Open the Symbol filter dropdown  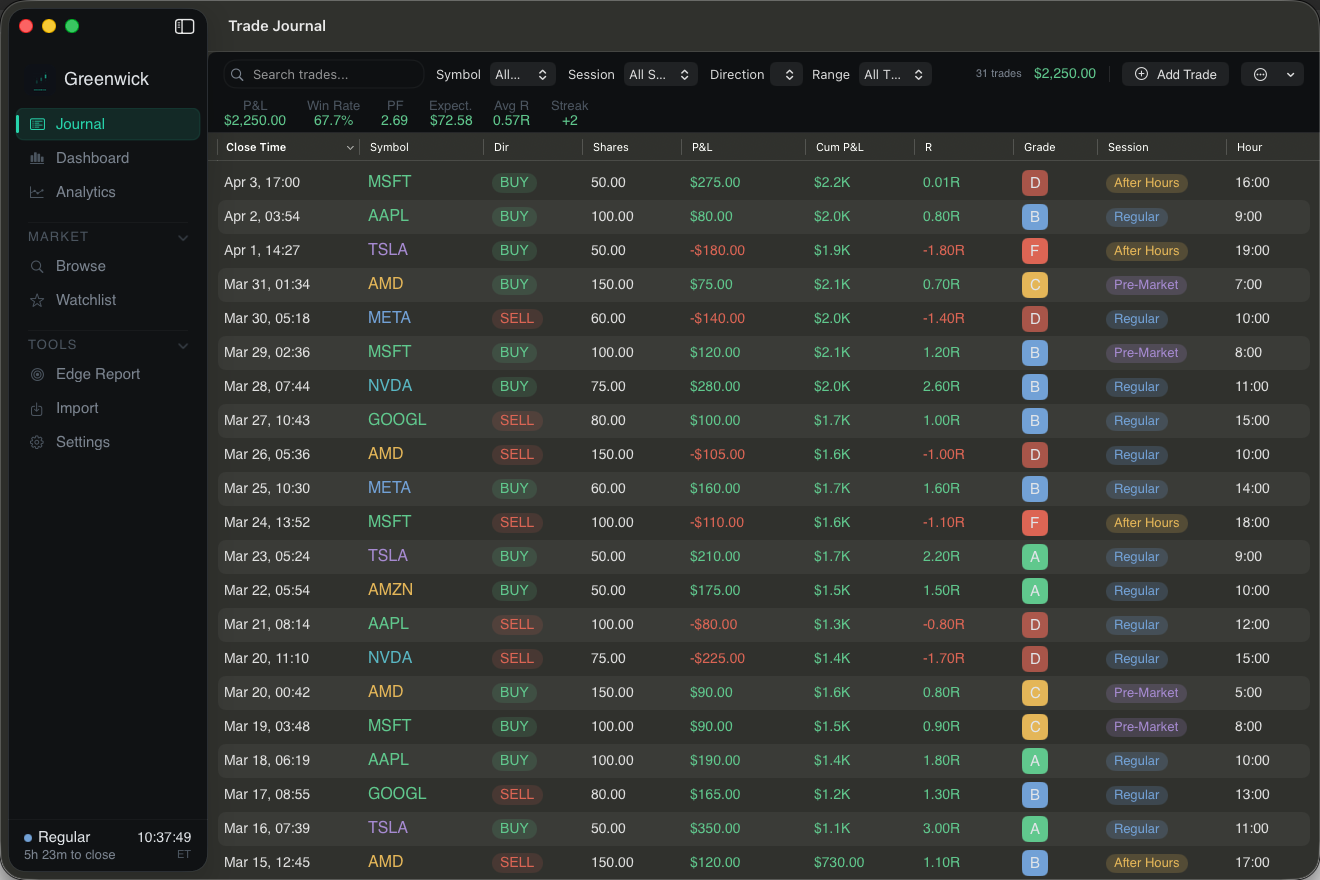pos(522,74)
